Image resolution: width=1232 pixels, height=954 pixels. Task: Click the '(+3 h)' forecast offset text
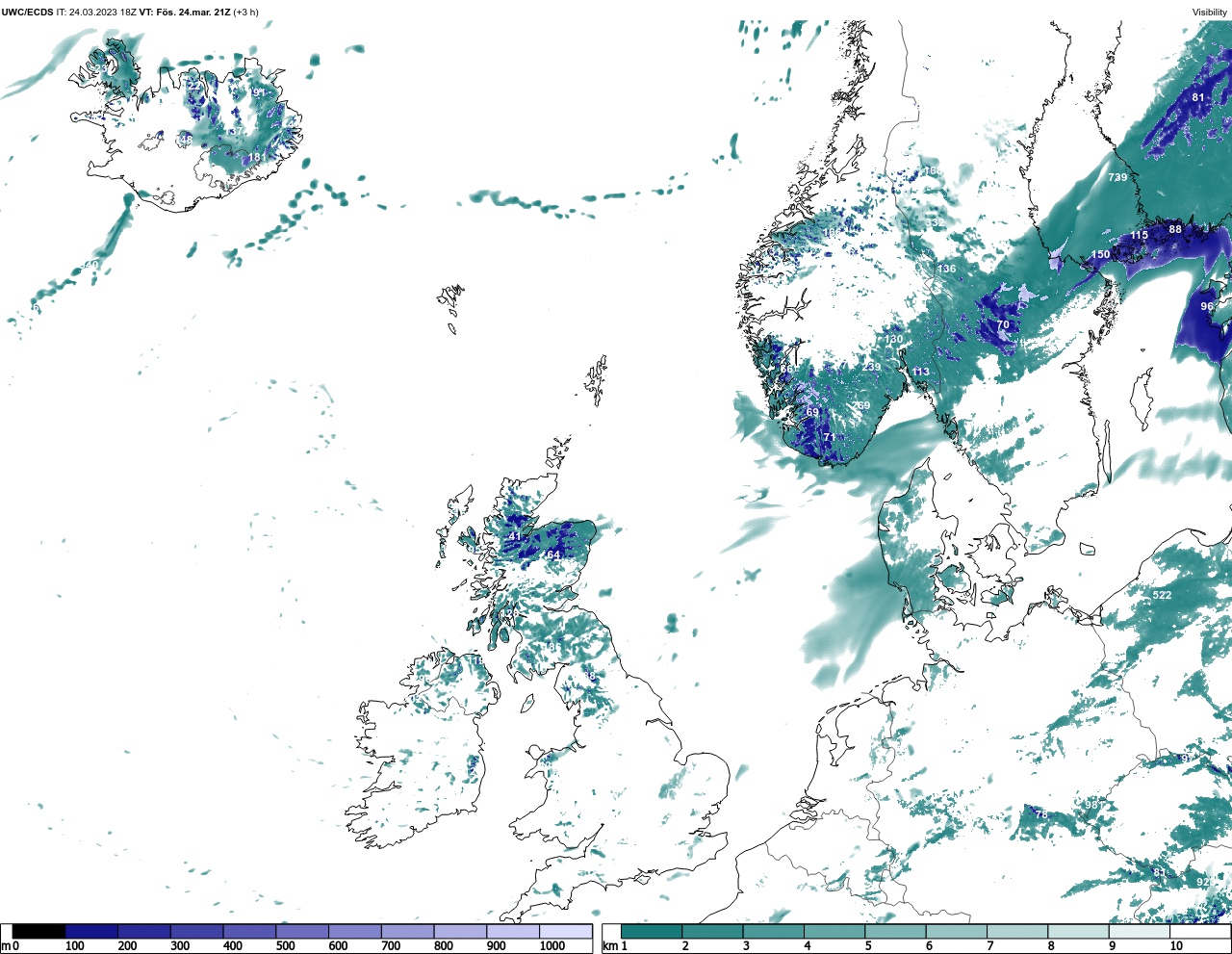point(245,13)
